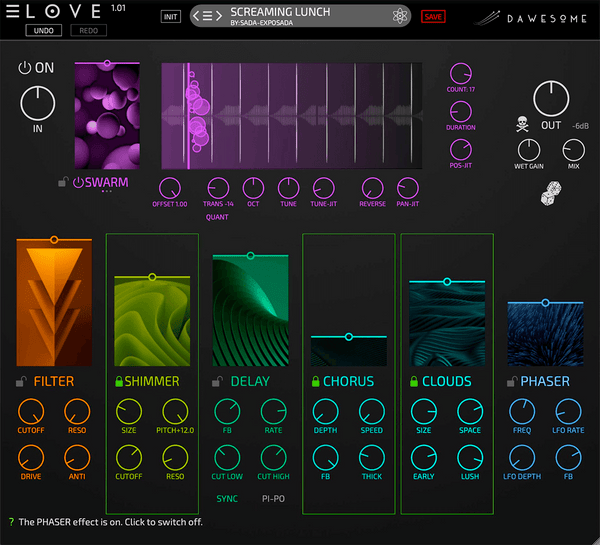Click the CHORUS level slider handle
600x545 pixels.
(x=349, y=337)
